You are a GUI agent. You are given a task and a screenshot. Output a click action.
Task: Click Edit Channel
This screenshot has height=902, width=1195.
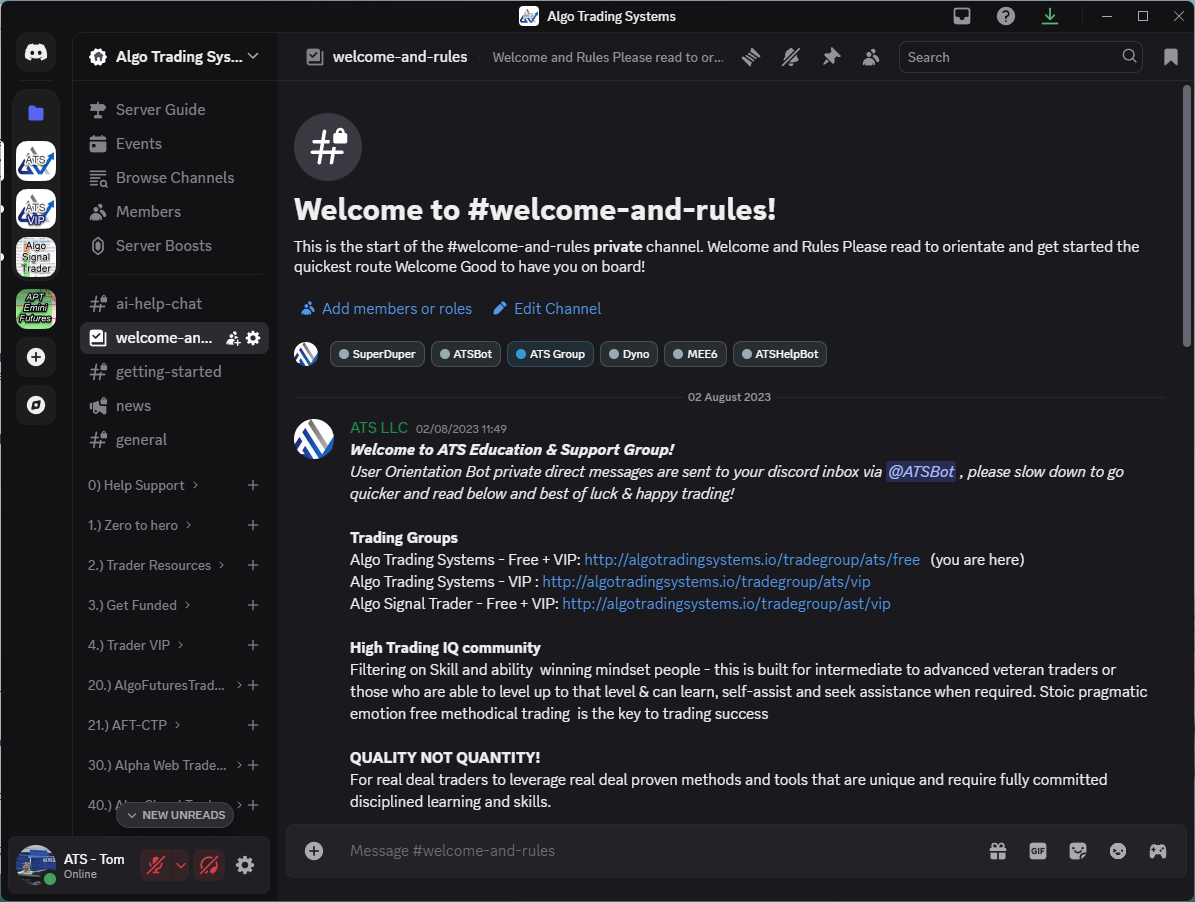(x=547, y=309)
